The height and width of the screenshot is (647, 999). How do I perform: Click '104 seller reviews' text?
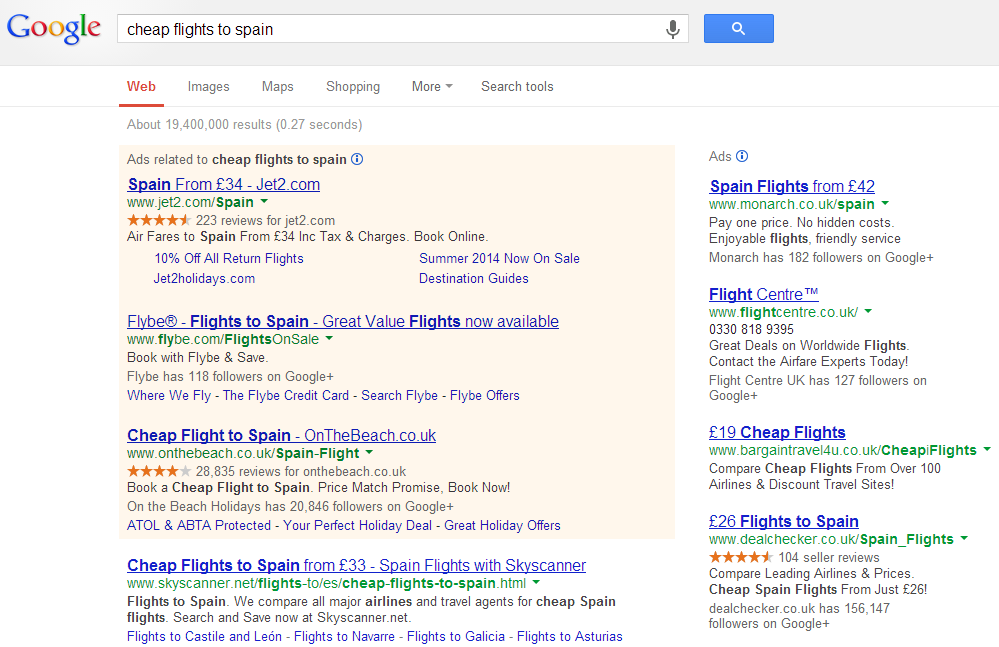coord(829,557)
